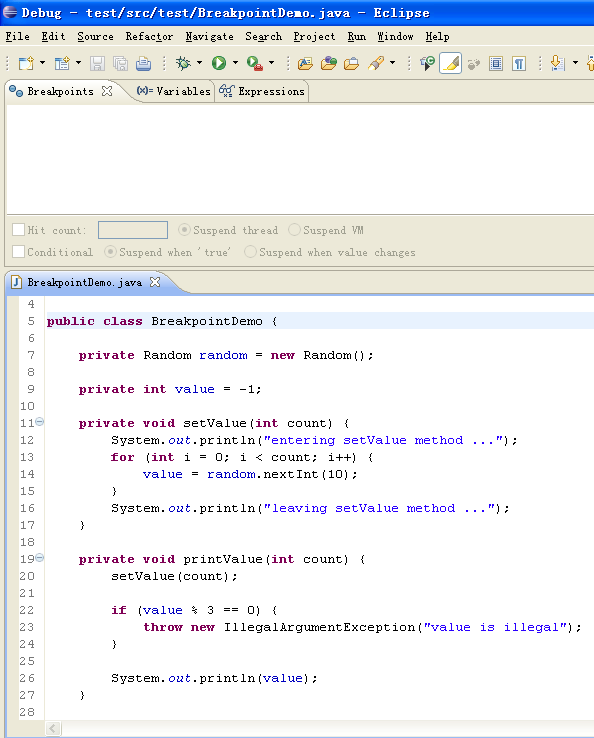Enable the Hit count checkbox

click(x=18, y=230)
